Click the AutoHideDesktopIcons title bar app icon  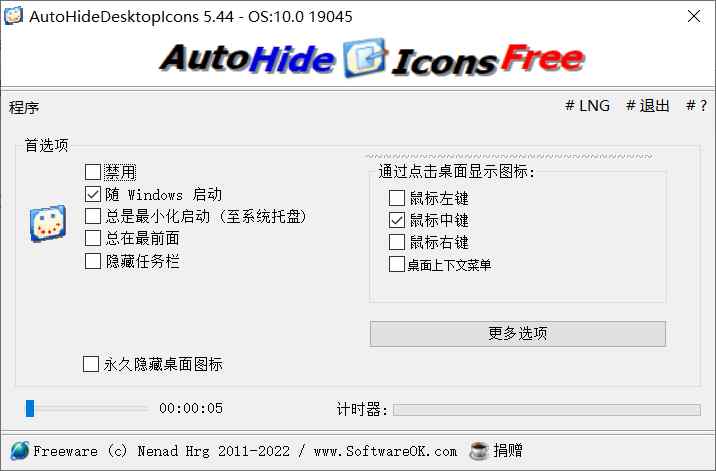tap(13, 15)
